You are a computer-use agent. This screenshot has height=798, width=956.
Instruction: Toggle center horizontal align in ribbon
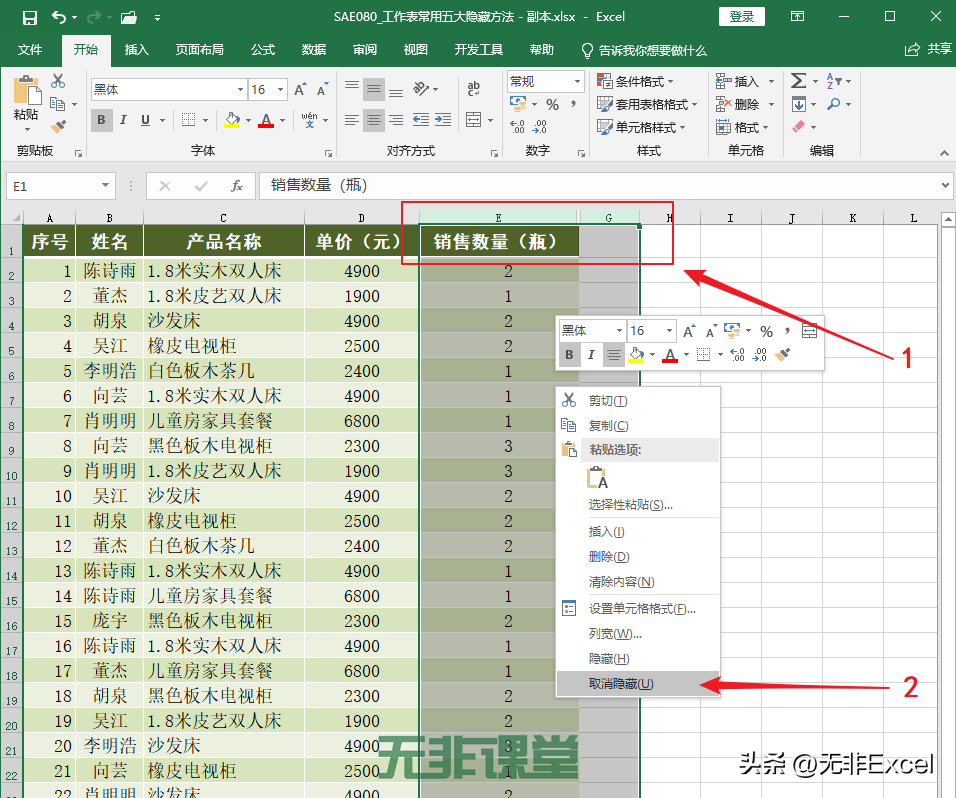click(374, 119)
